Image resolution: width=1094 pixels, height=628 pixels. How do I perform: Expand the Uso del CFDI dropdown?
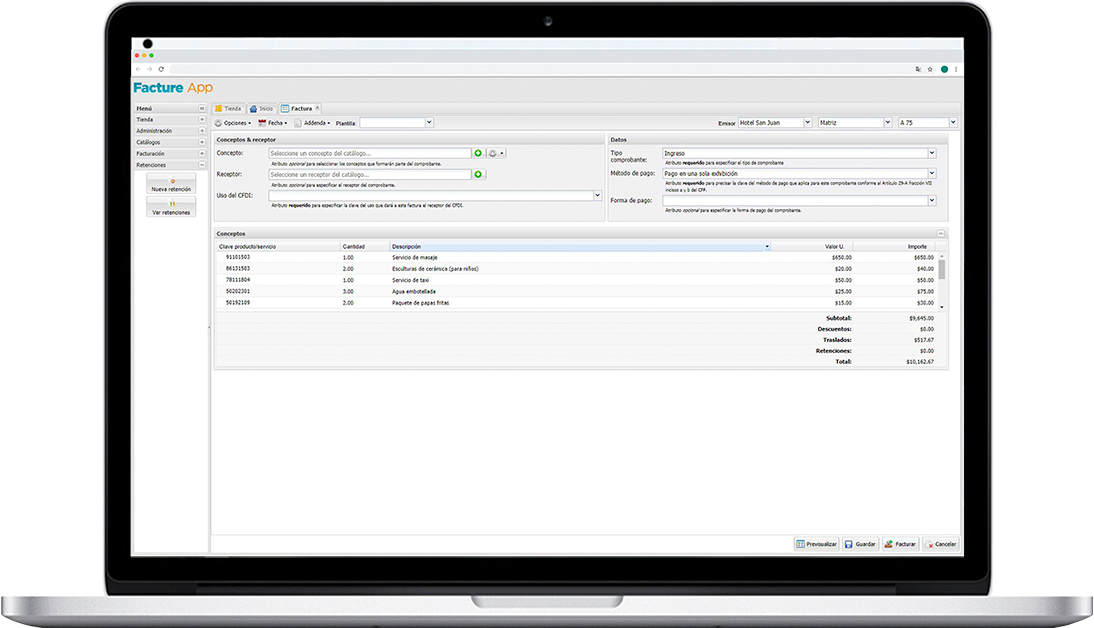(x=597, y=195)
